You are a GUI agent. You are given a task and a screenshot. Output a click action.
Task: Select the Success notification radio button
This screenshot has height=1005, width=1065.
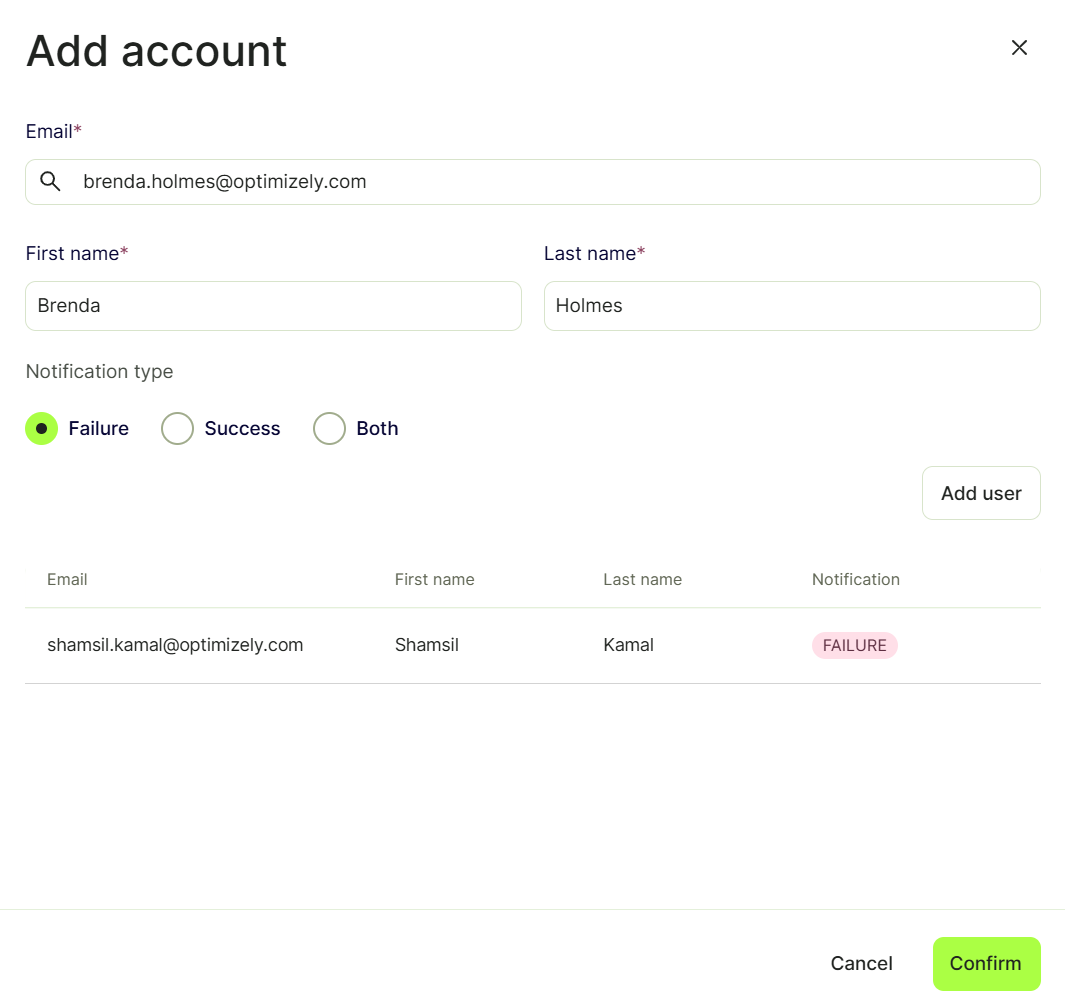point(177,428)
